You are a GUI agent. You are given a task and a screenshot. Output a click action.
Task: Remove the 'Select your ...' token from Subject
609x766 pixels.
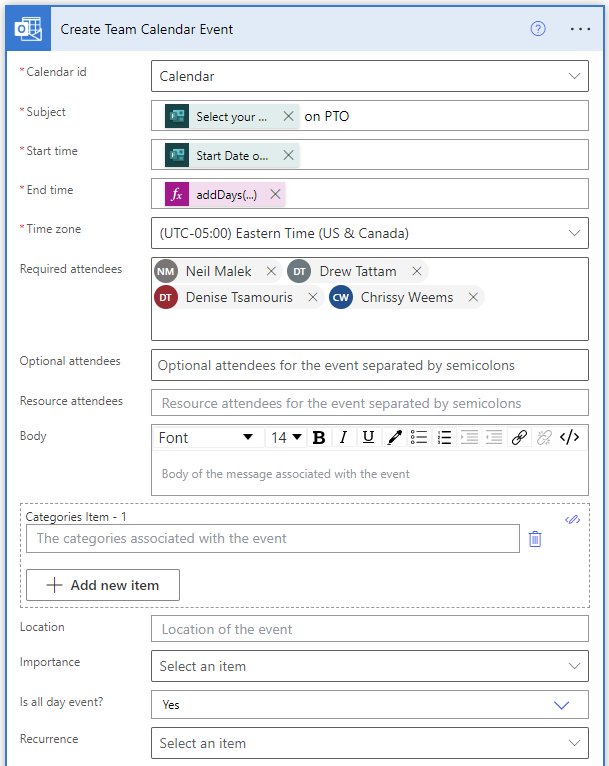point(288,116)
